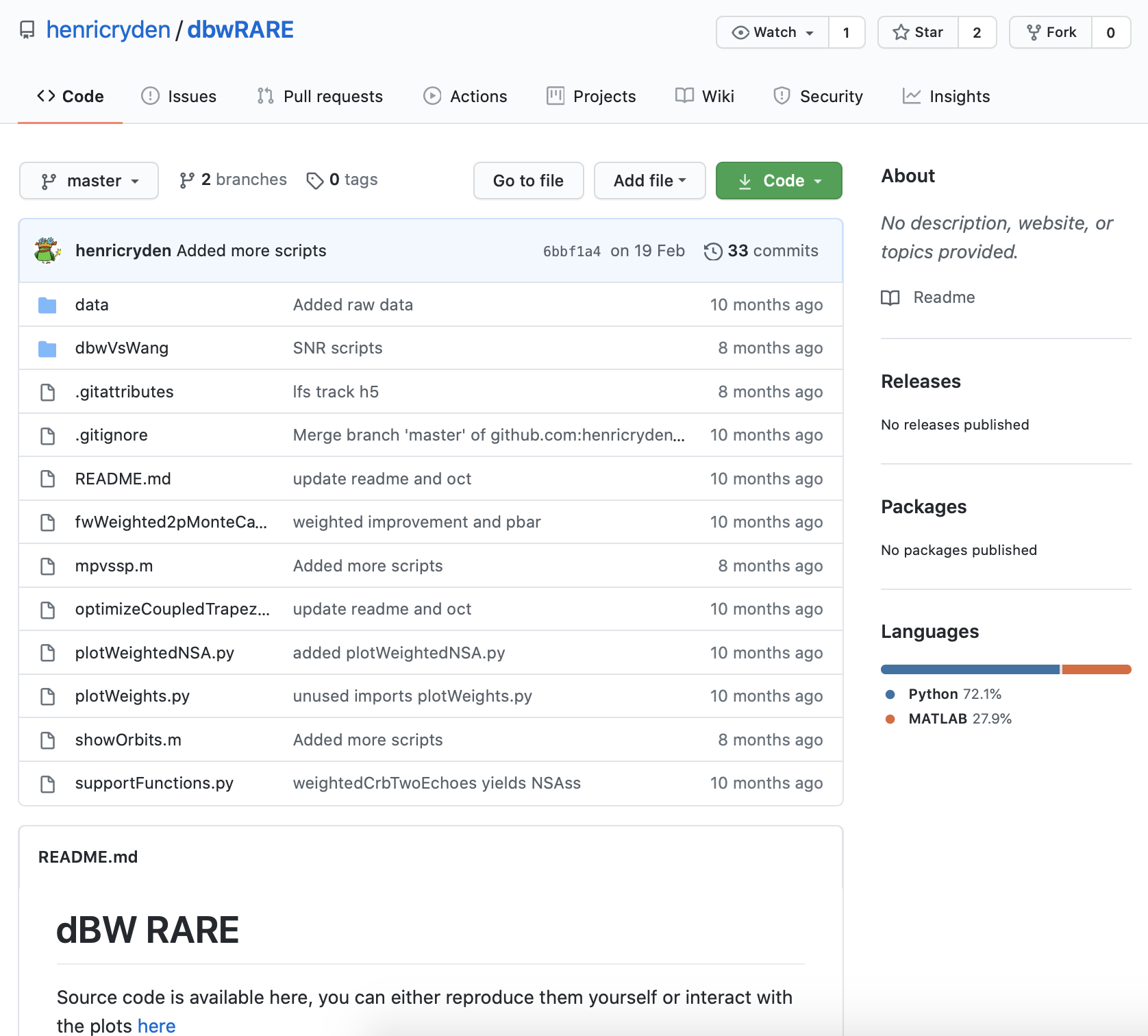1148x1036 pixels.
Task: Click the tags label icon
Action: click(x=314, y=180)
